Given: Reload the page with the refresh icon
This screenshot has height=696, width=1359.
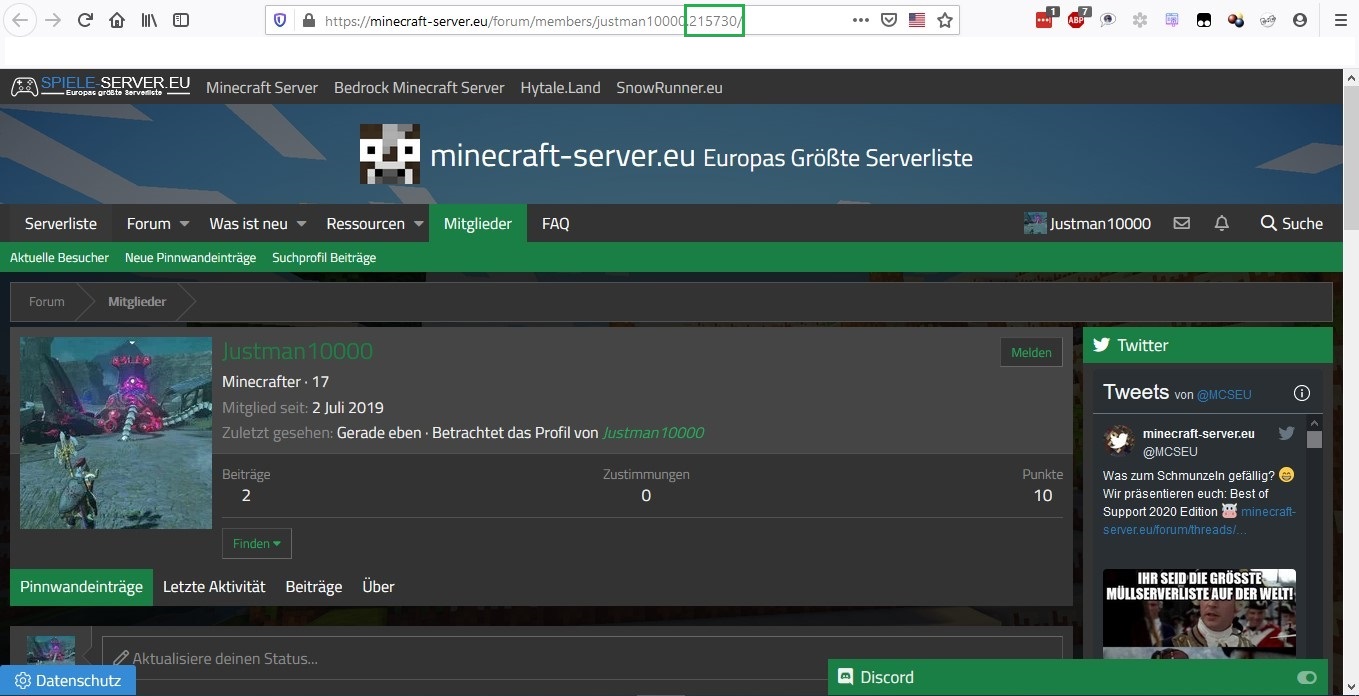Looking at the screenshot, I should [x=85, y=20].
